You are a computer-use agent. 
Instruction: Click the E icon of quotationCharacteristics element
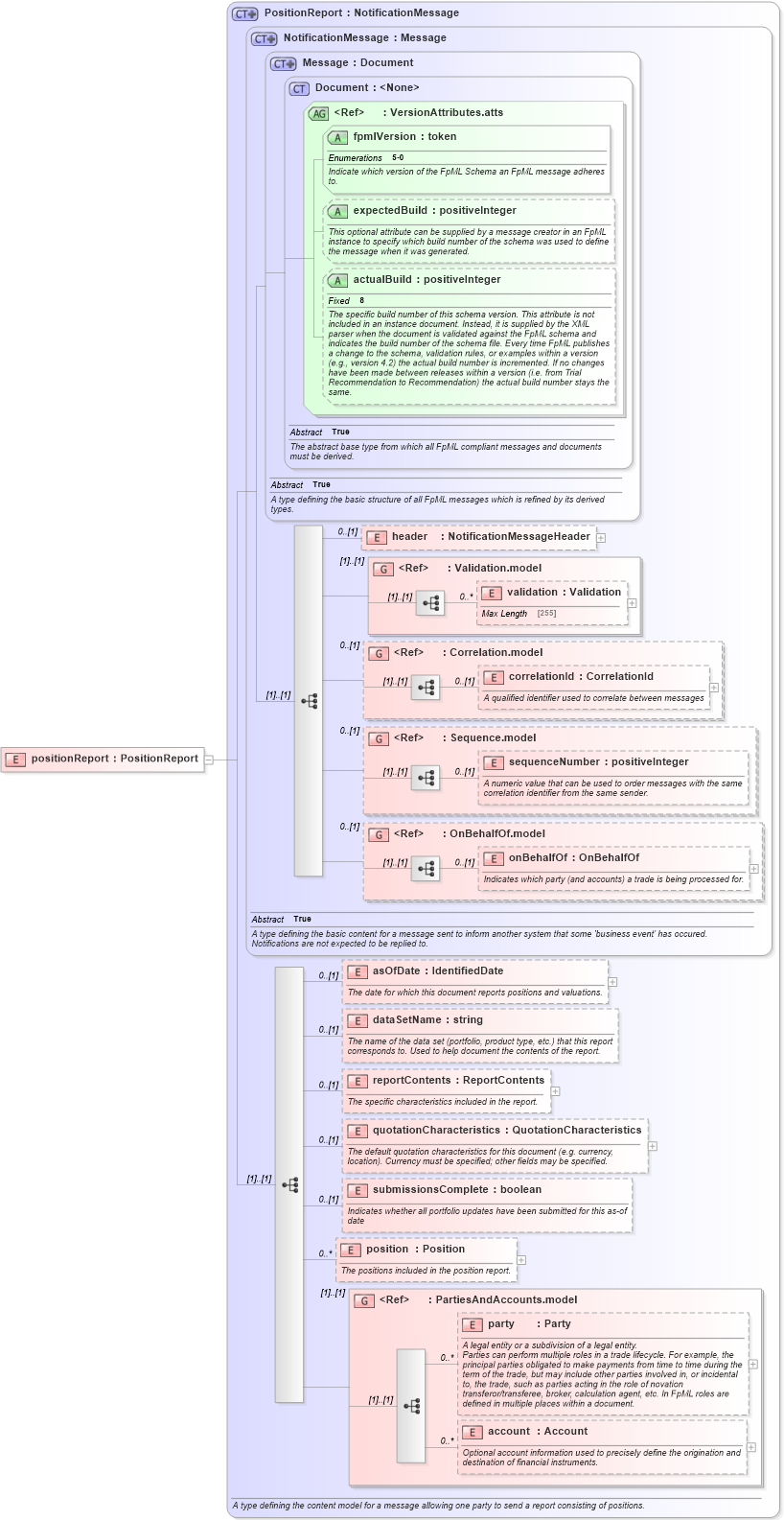click(x=357, y=1131)
